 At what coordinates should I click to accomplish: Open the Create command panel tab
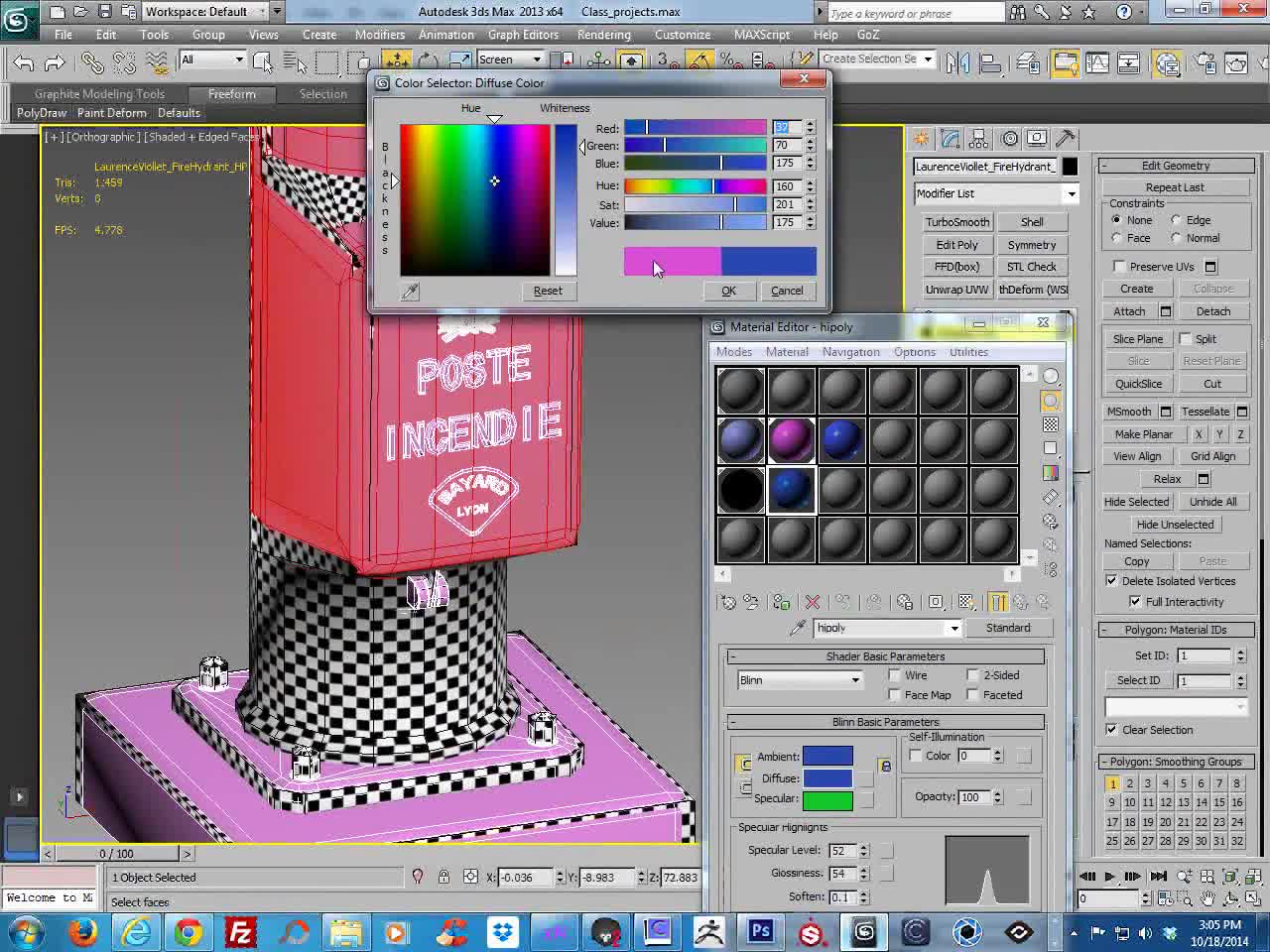pos(922,139)
